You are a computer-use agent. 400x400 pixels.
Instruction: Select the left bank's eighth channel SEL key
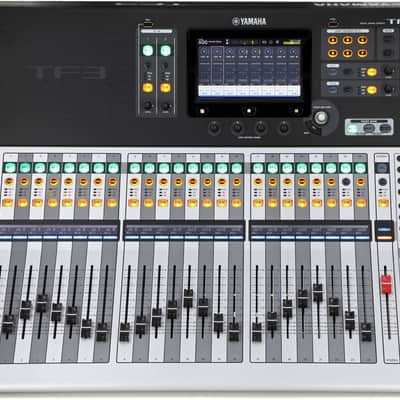[113, 168]
